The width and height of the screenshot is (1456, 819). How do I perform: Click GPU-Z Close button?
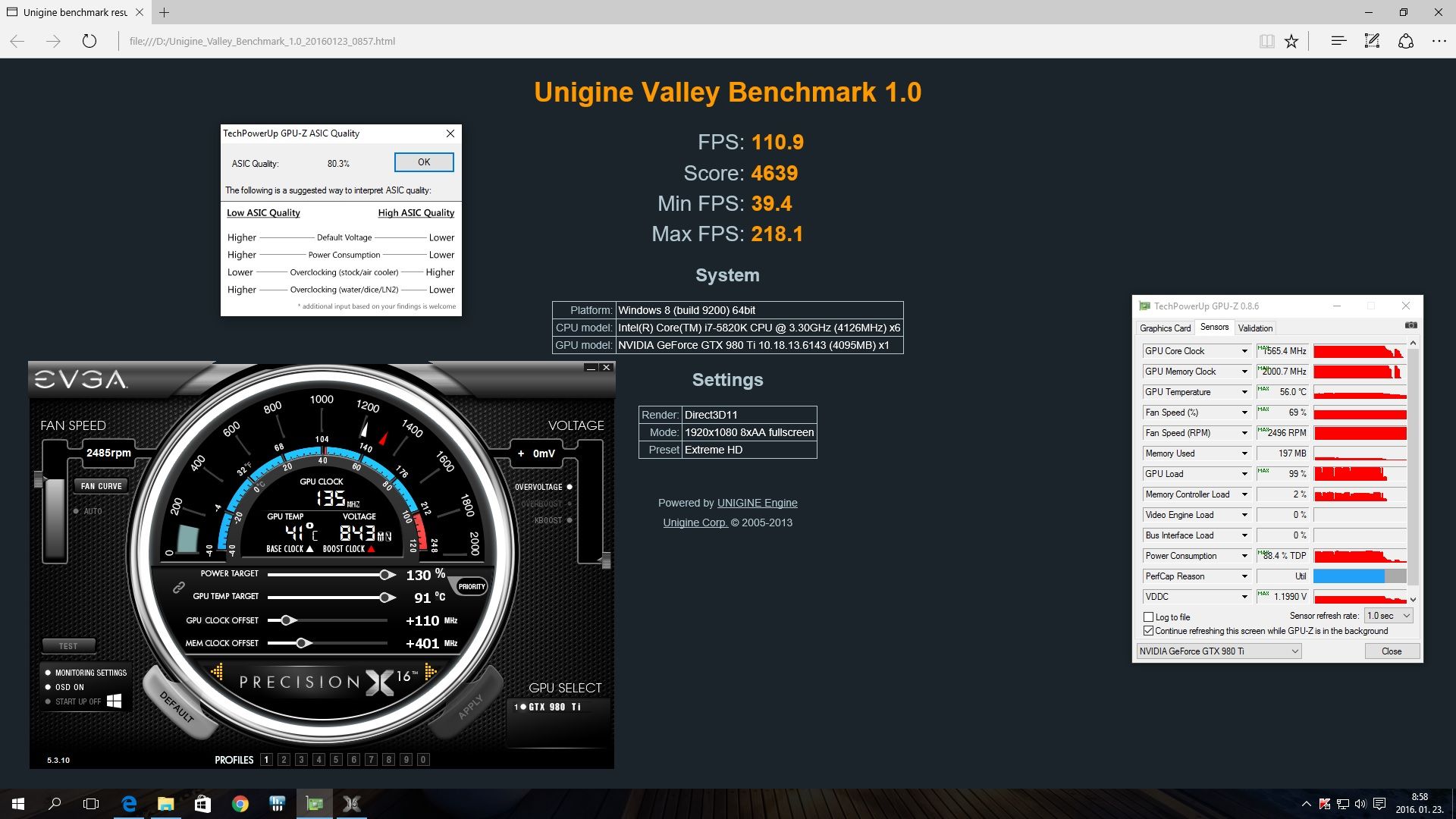point(1392,651)
